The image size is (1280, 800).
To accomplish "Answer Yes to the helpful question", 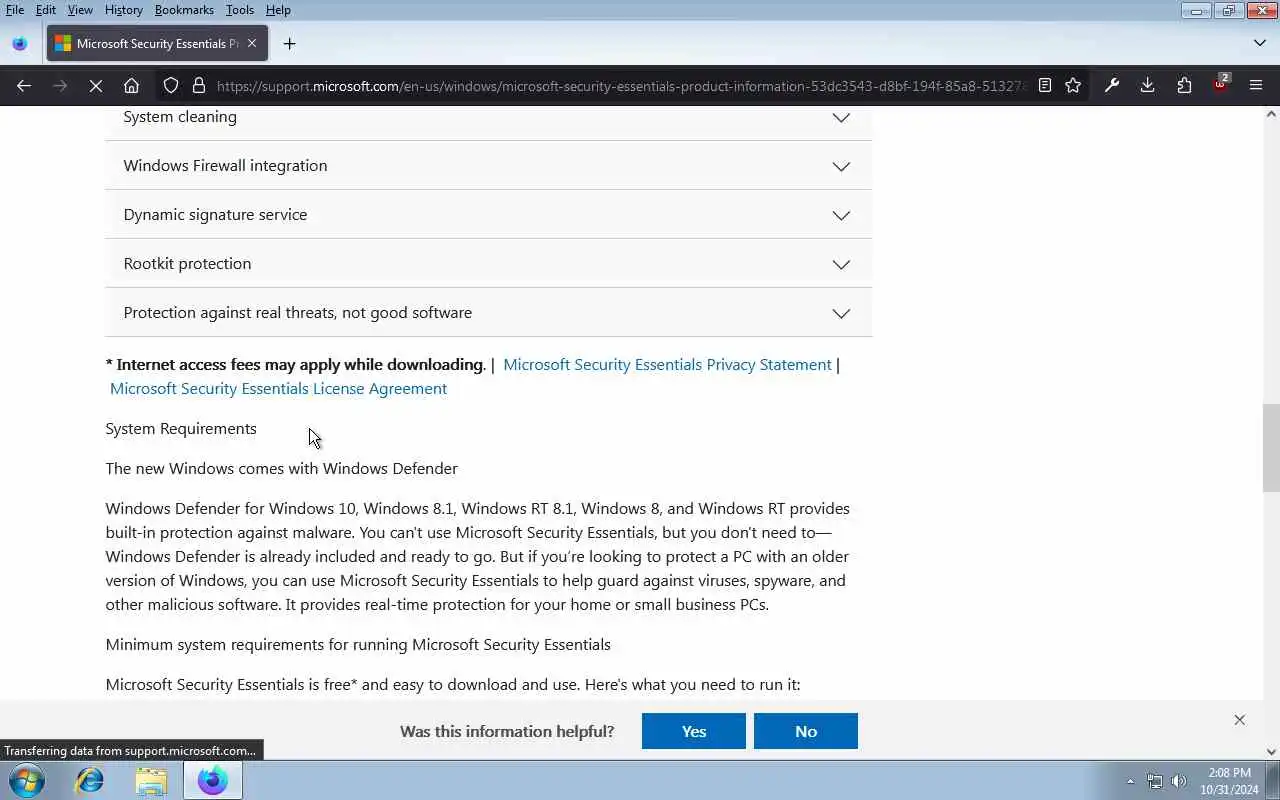I will point(694,731).
